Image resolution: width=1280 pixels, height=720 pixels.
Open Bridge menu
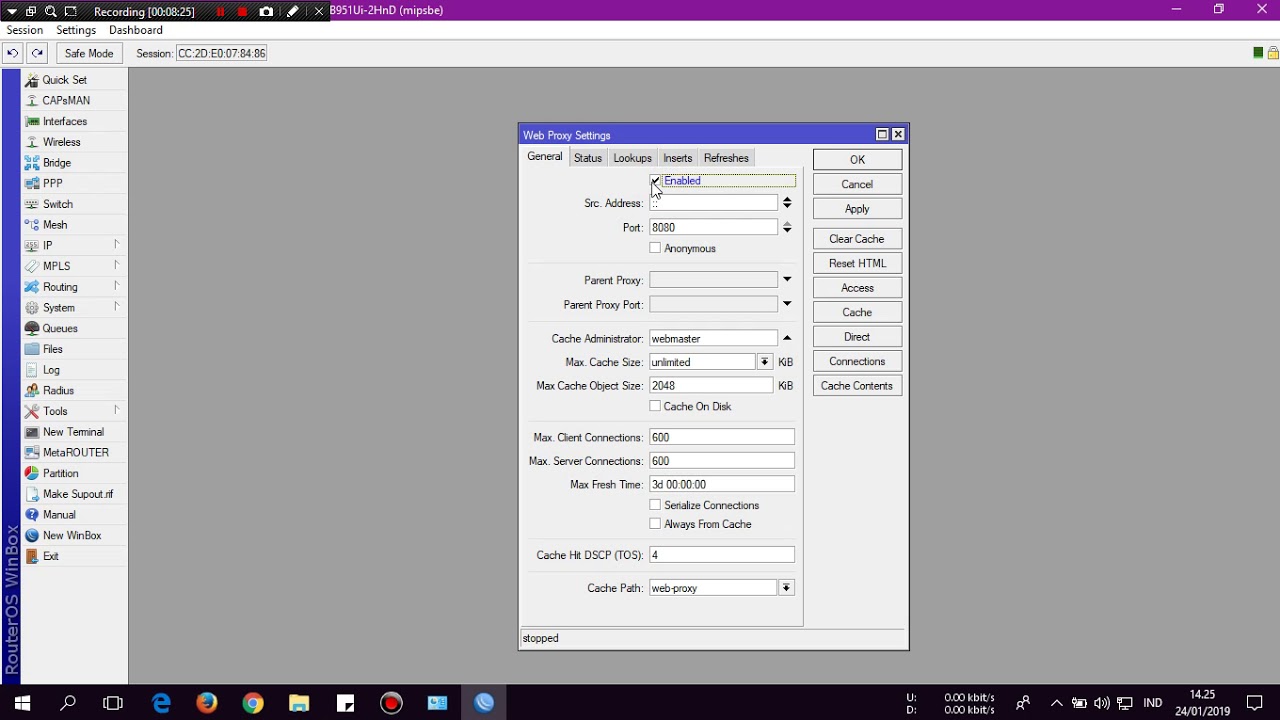[57, 163]
